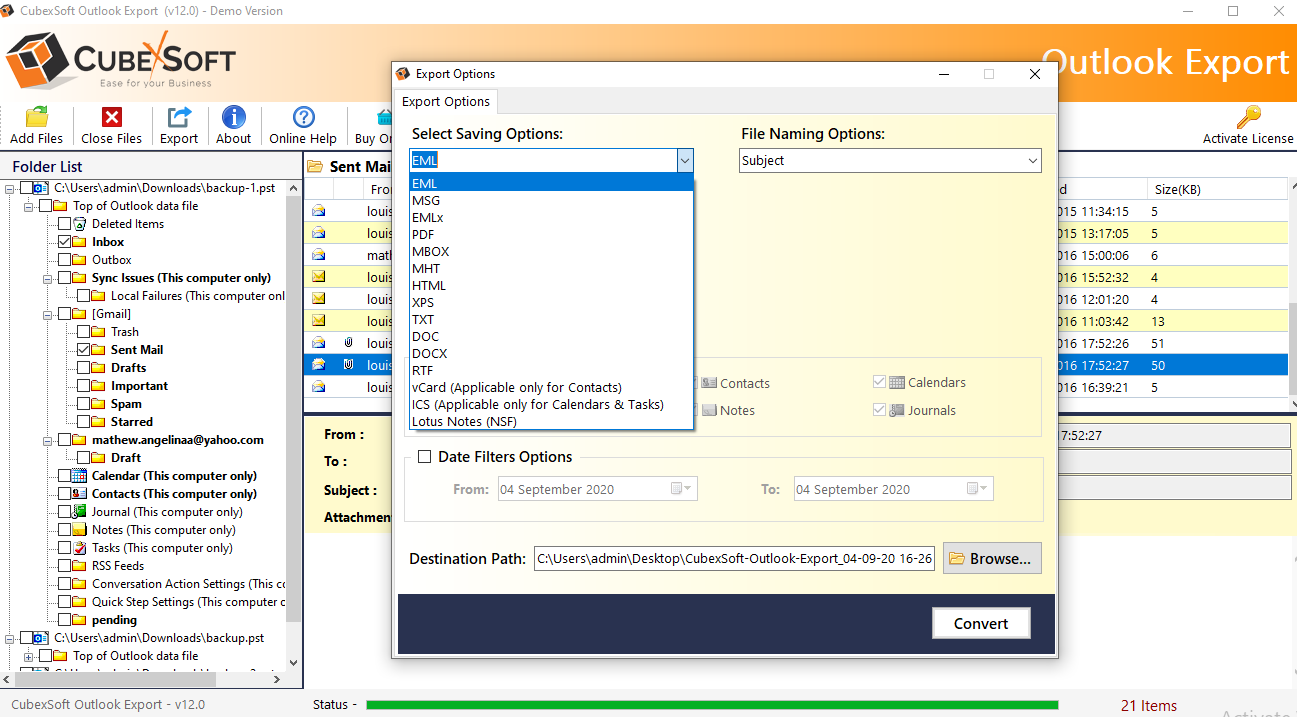Click the Activate License key icon
This screenshot has height=717, width=1297.
1247,118
